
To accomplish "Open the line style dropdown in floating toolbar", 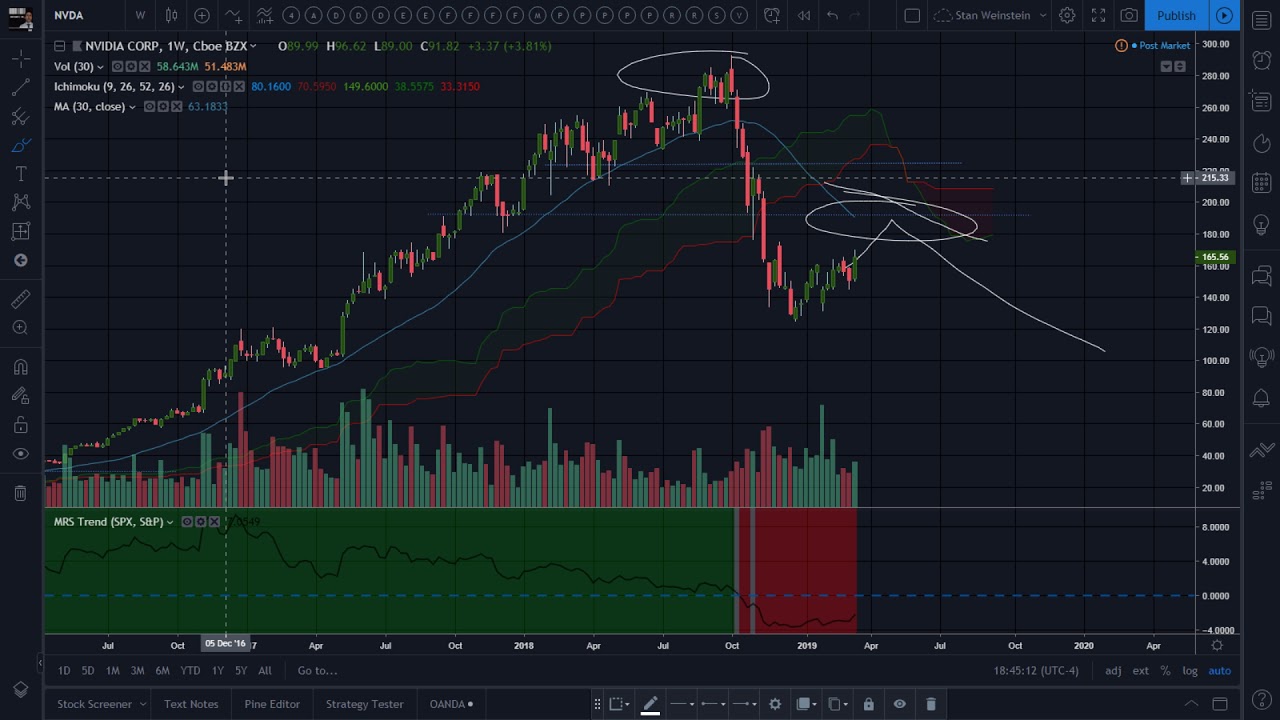I will (x=683, y=704).
